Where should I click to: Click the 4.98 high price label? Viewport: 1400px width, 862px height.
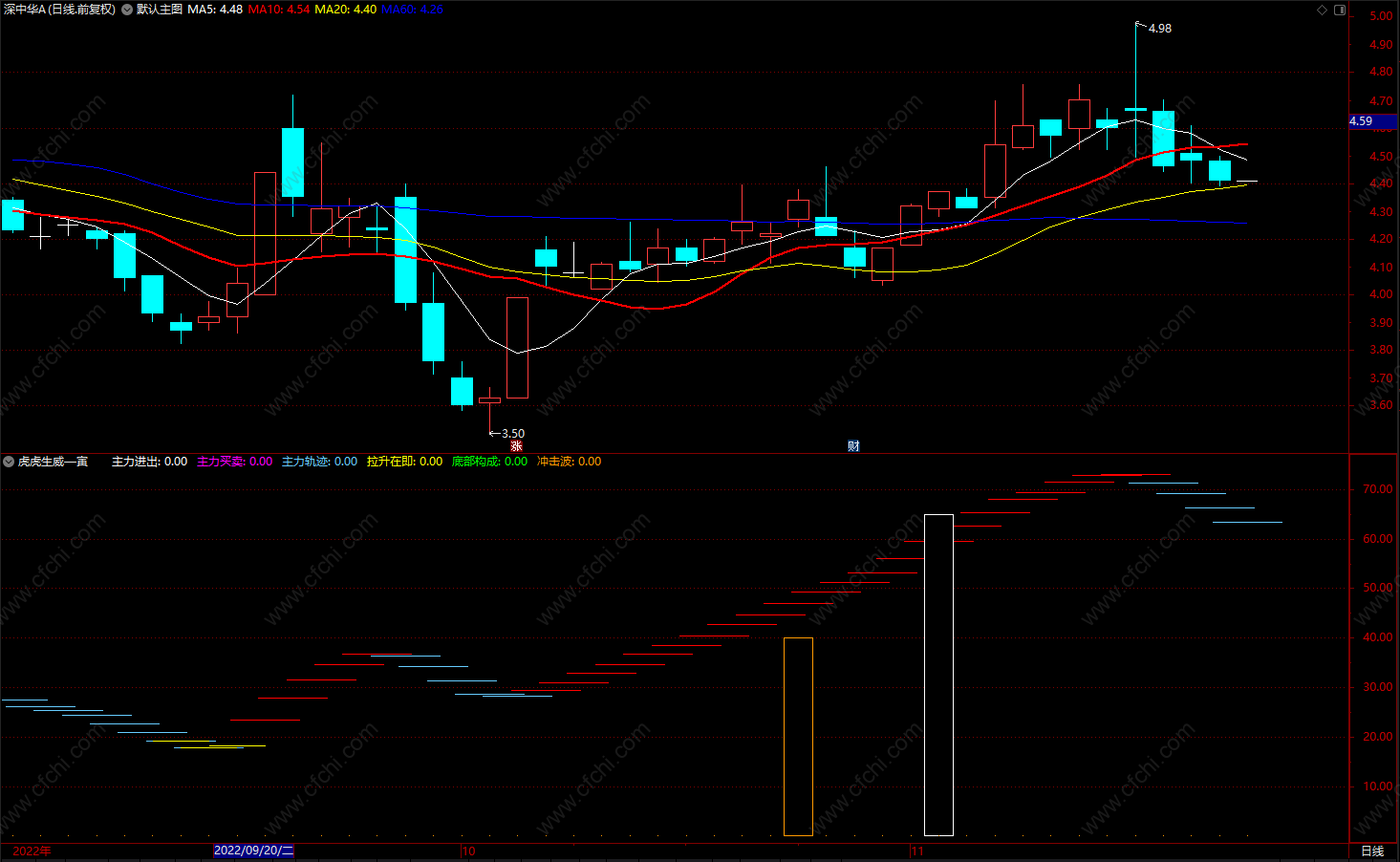click(x=1160, y=29)
